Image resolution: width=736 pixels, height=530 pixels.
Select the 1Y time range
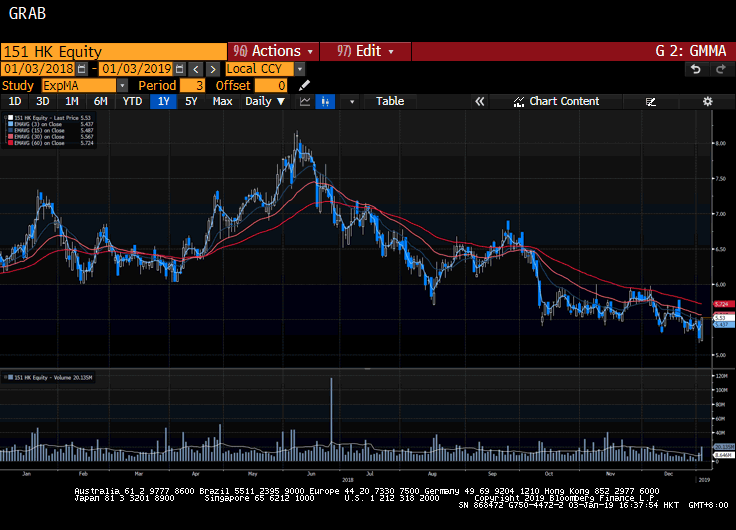tap(163, 101)
